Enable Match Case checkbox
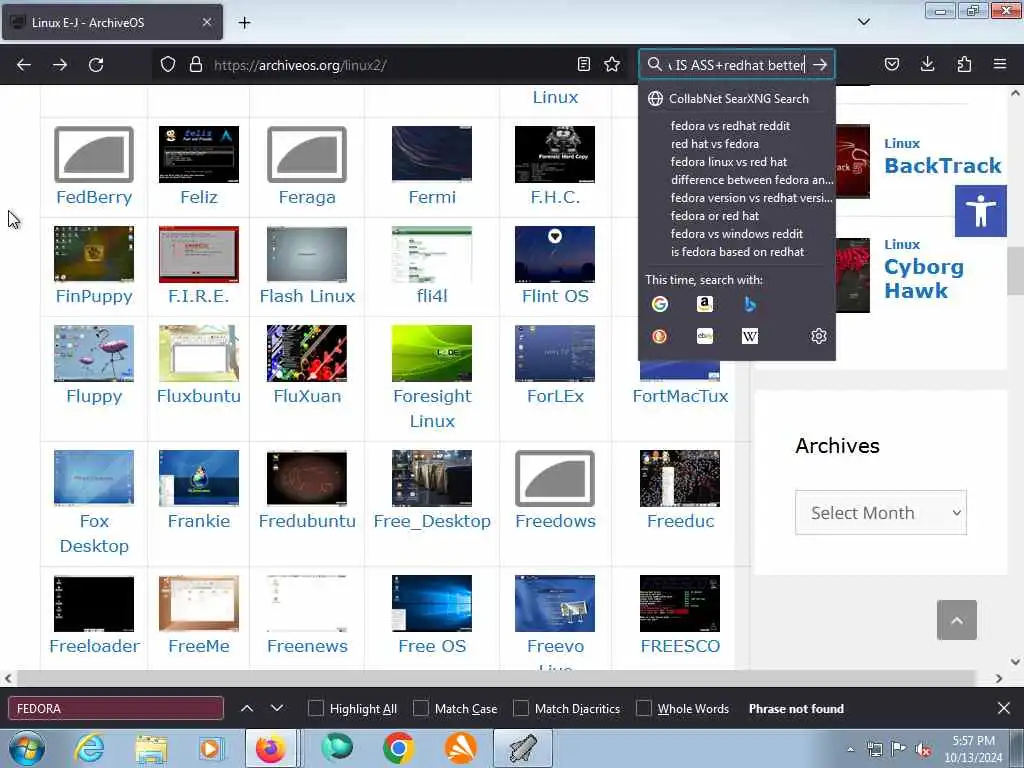The width and height of the screenshot is (1024, 768). tap(421, 709)
